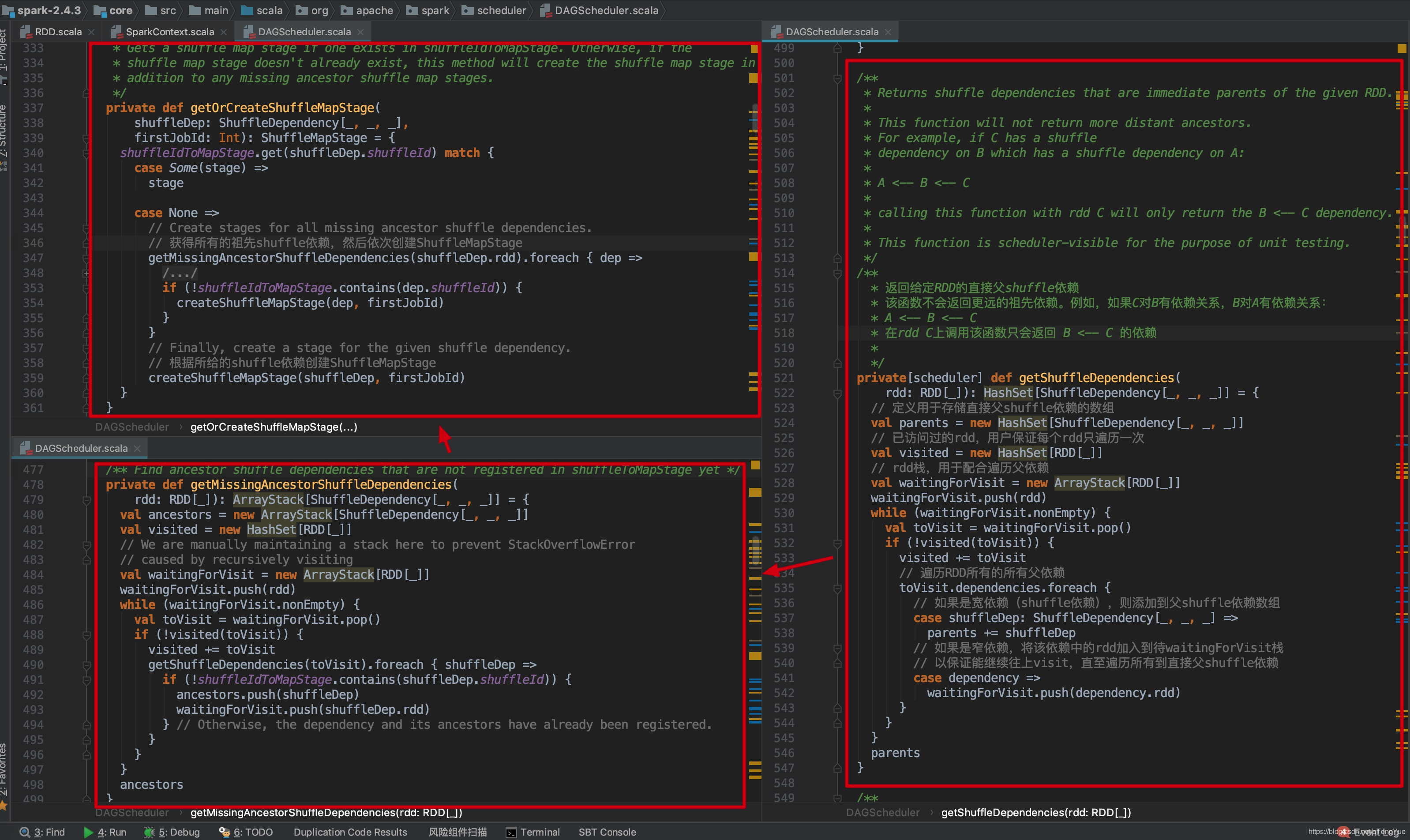
Task: Click the scheduler folder breadcrumb
Action: tap(495, 10)
